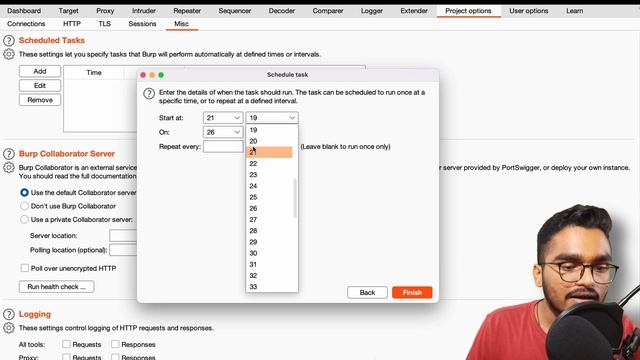This screenshot has width=640, height=360.
Task: Switch to the Sequencer tab
Action: (x=235, y=11)
